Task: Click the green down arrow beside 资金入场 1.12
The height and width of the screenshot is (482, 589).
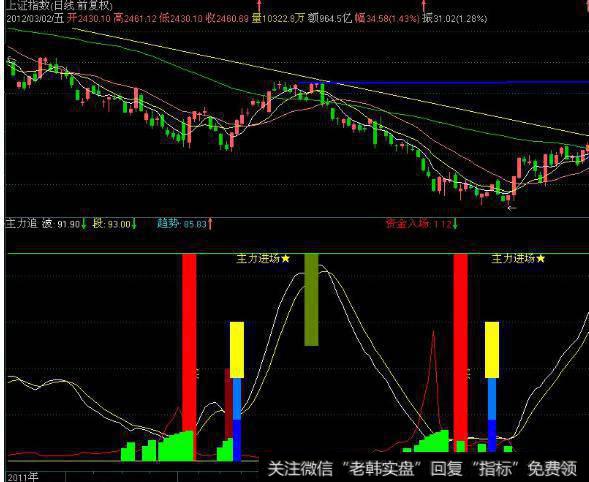Action: coord(455,224)
